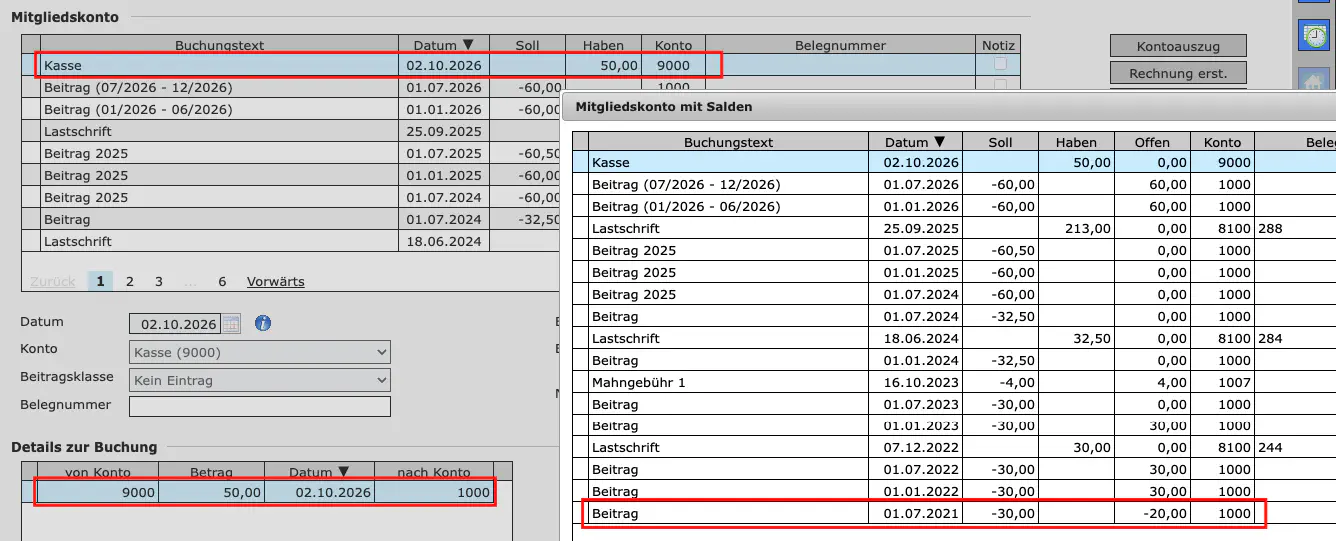Click Konto 1007 in the Salden popup
1336x541 pixels.
[x=1234, y=382]
